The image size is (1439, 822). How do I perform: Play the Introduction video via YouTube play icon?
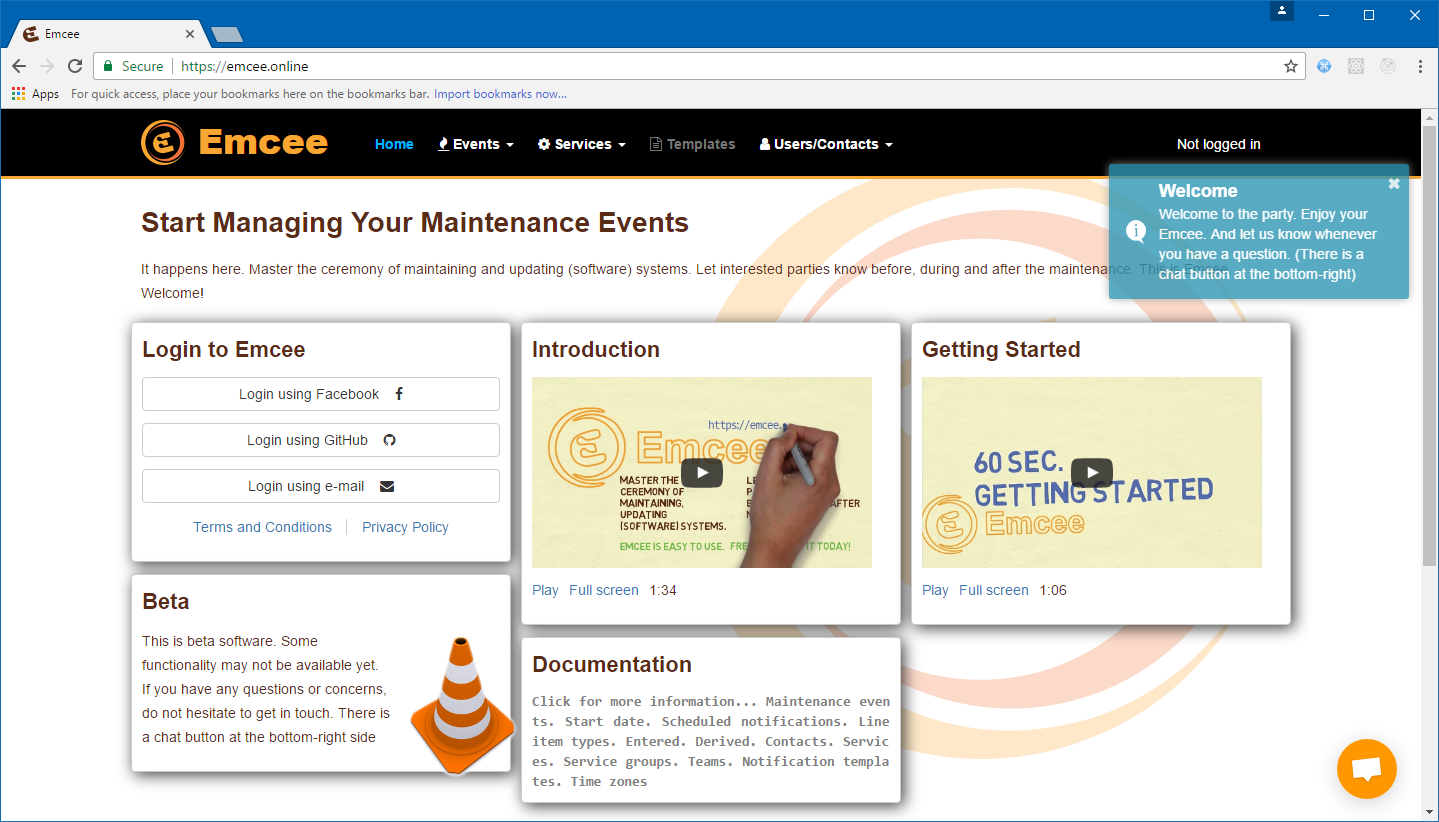[702, 472]
